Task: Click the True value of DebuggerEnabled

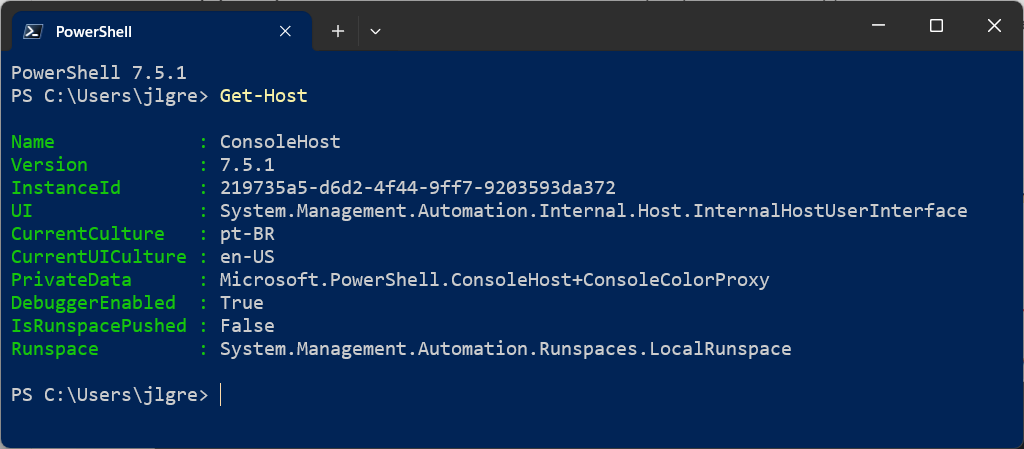Action: 241,303
